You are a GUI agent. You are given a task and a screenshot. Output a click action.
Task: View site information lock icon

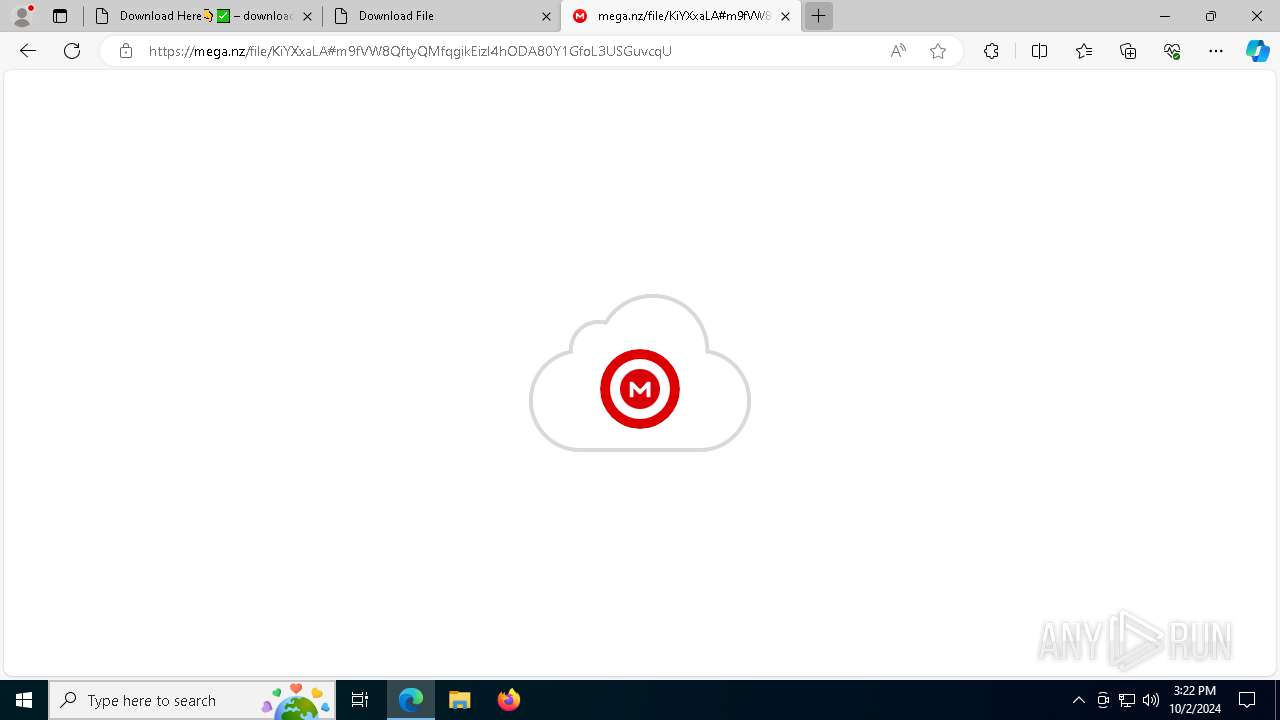click(x=126, y=51)
